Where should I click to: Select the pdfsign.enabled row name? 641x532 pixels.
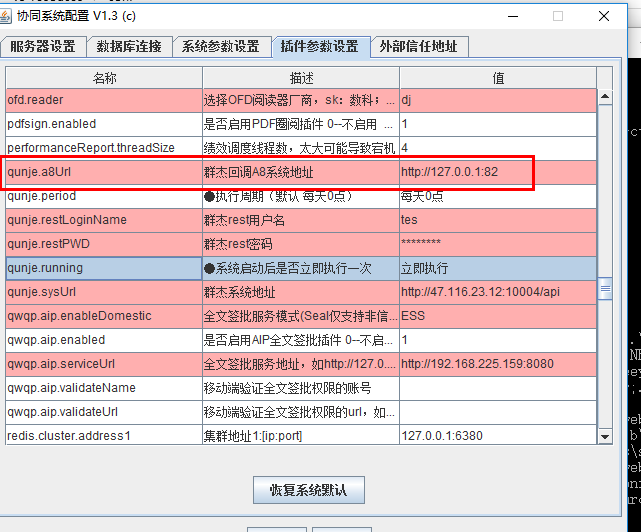coord(104,124)
